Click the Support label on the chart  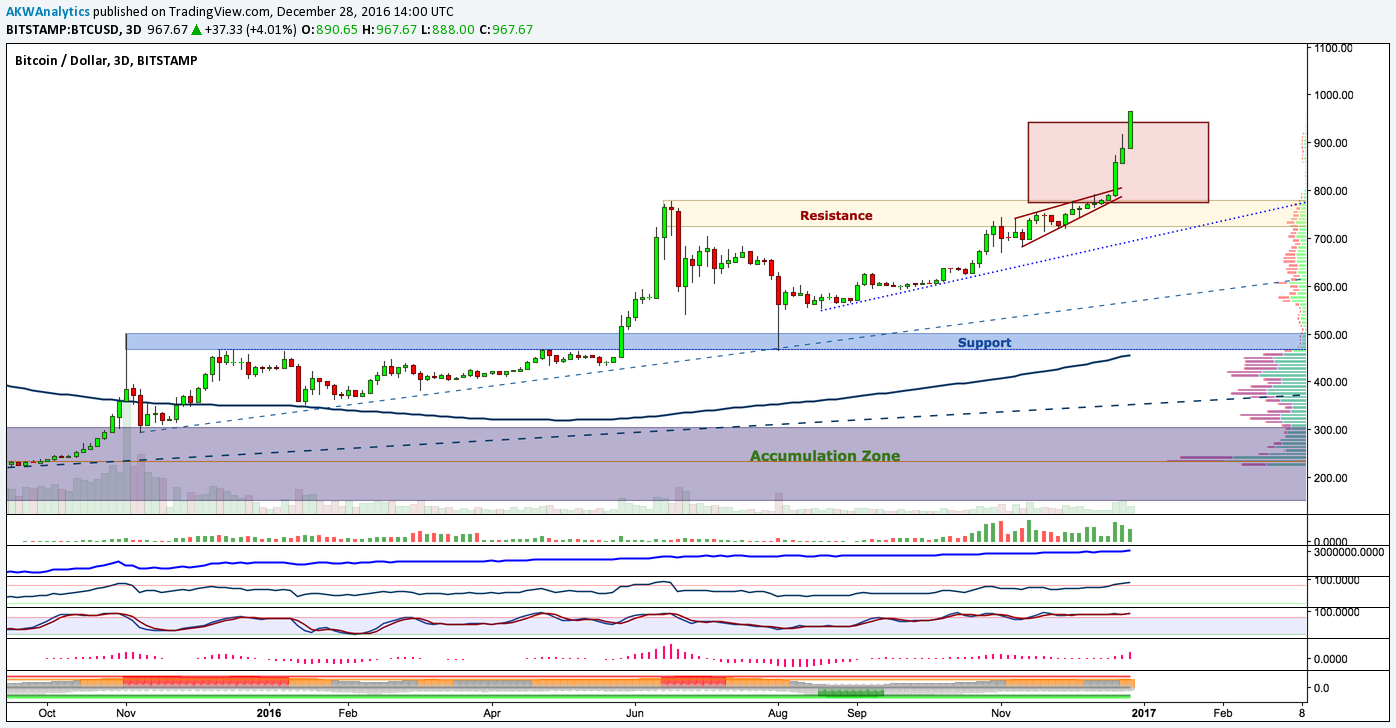coord(984,342)
